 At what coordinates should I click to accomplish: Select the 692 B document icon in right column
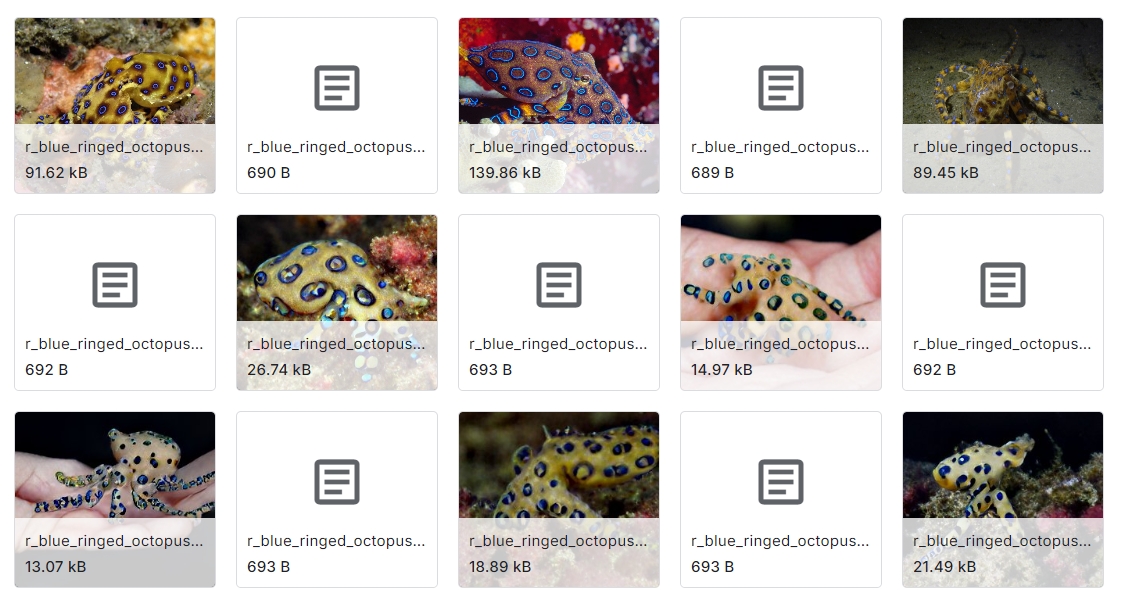pos(1002,285)
